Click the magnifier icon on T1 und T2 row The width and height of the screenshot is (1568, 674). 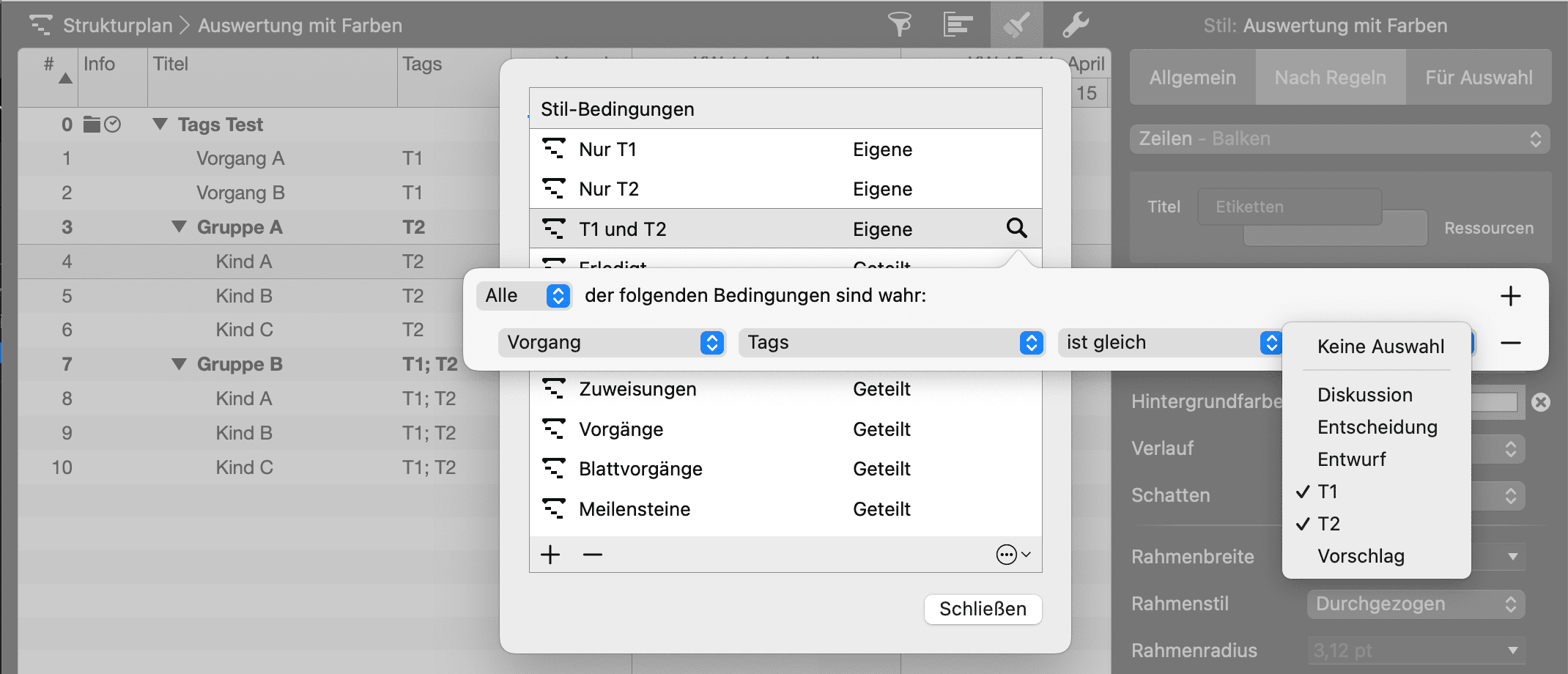[x=1016, y=229]
